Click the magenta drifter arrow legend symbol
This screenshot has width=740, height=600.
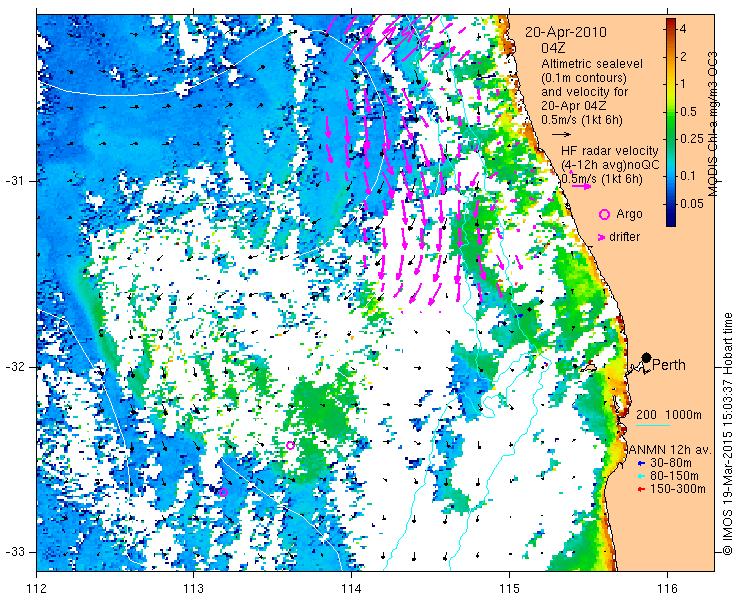(x=601, y=237)
